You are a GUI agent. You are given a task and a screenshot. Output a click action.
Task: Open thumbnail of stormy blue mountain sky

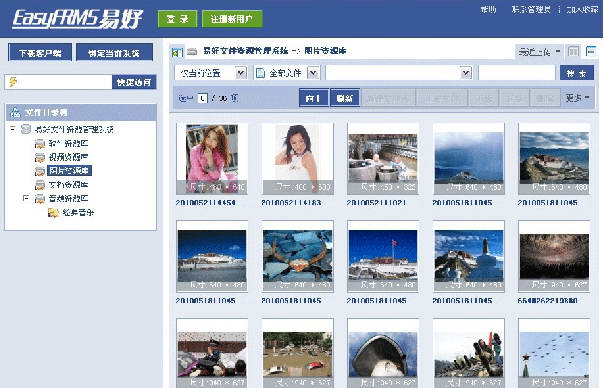coord(468,159)
